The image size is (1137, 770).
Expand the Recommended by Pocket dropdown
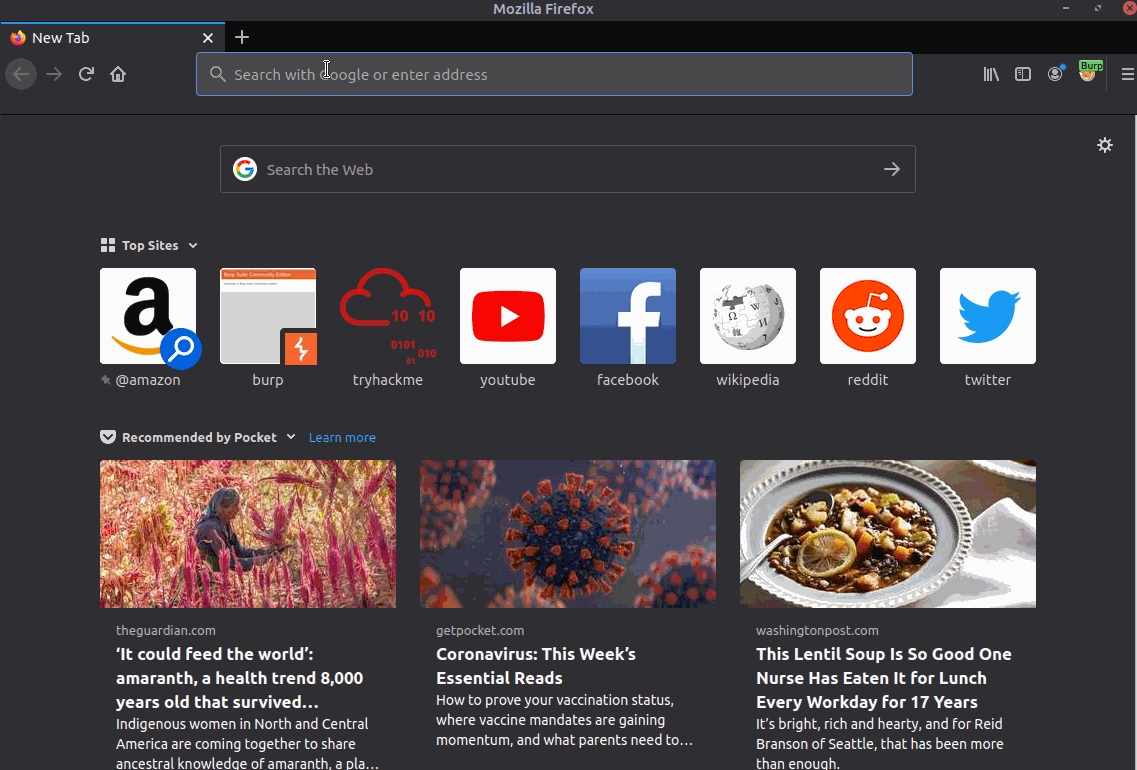click(x=291, y=437)
